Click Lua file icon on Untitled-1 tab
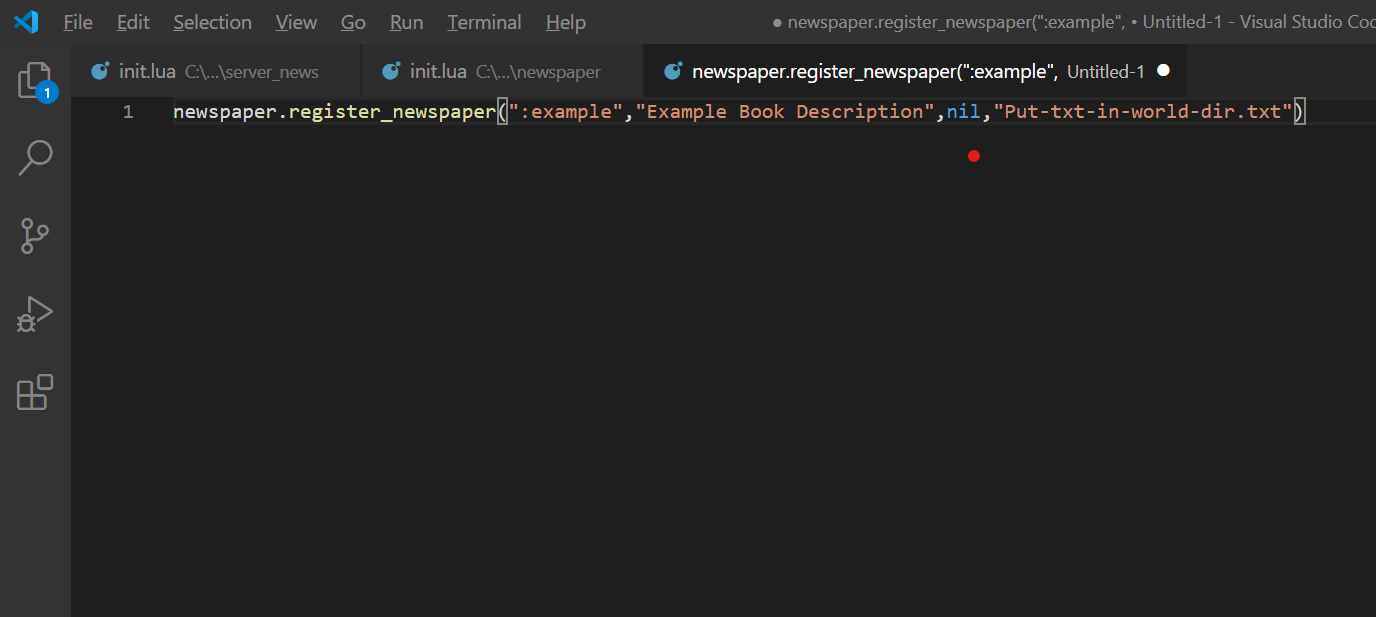The image size is (1376, 617). (674, 72)
